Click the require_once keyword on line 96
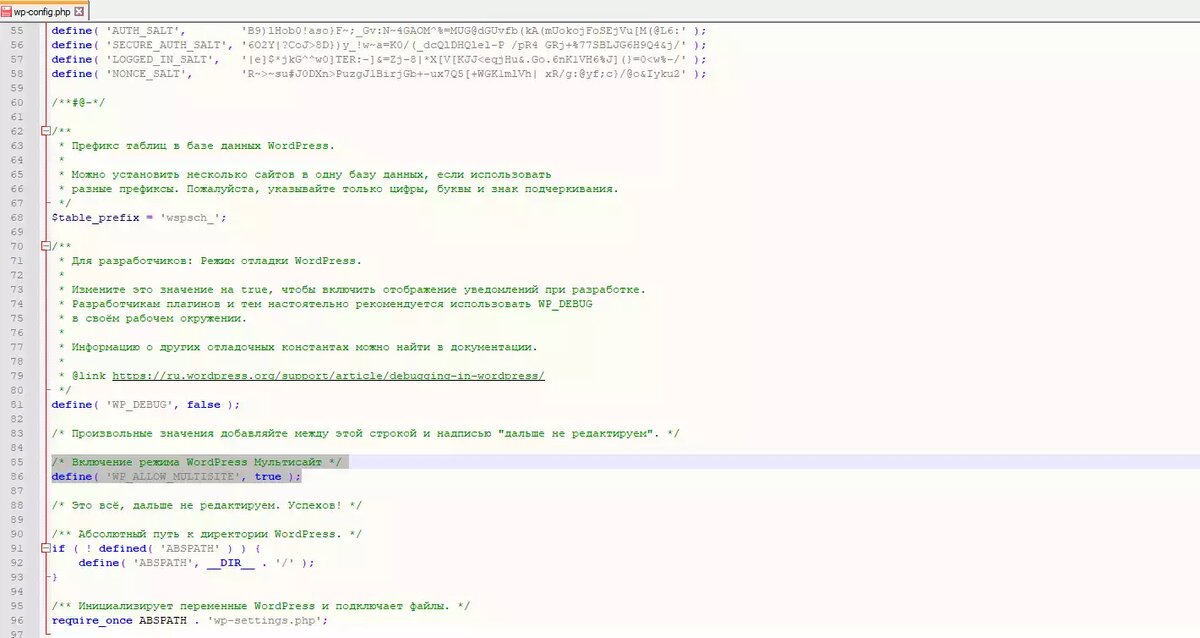This screenshot has height=638, width=1200. coord(92,621)
